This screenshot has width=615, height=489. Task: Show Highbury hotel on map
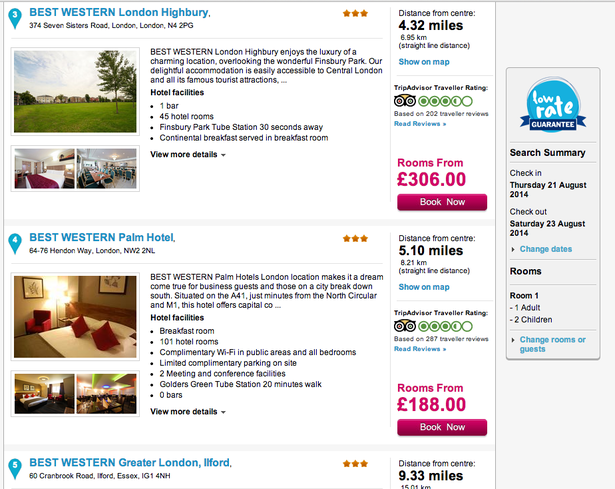point(423,62)
